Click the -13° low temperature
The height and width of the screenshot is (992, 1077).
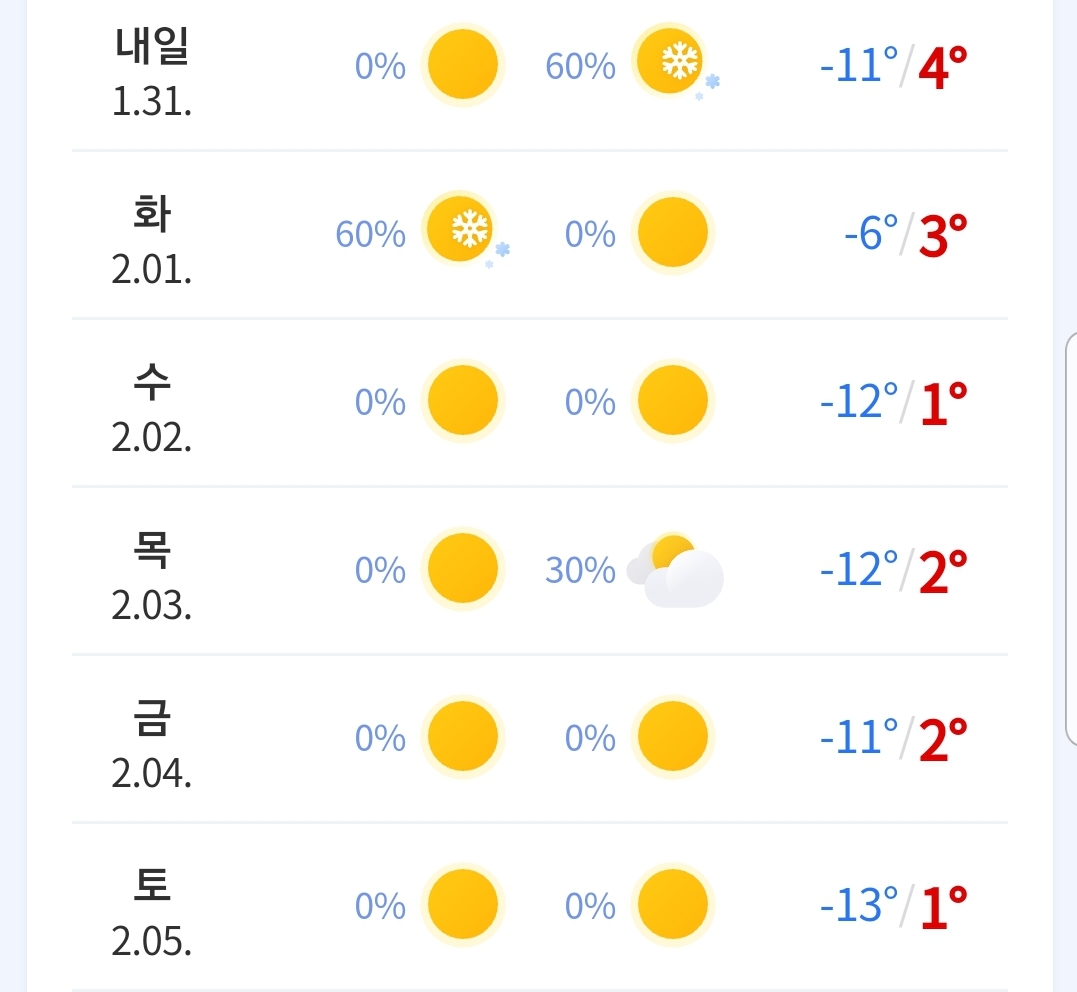tap(859, 906)
